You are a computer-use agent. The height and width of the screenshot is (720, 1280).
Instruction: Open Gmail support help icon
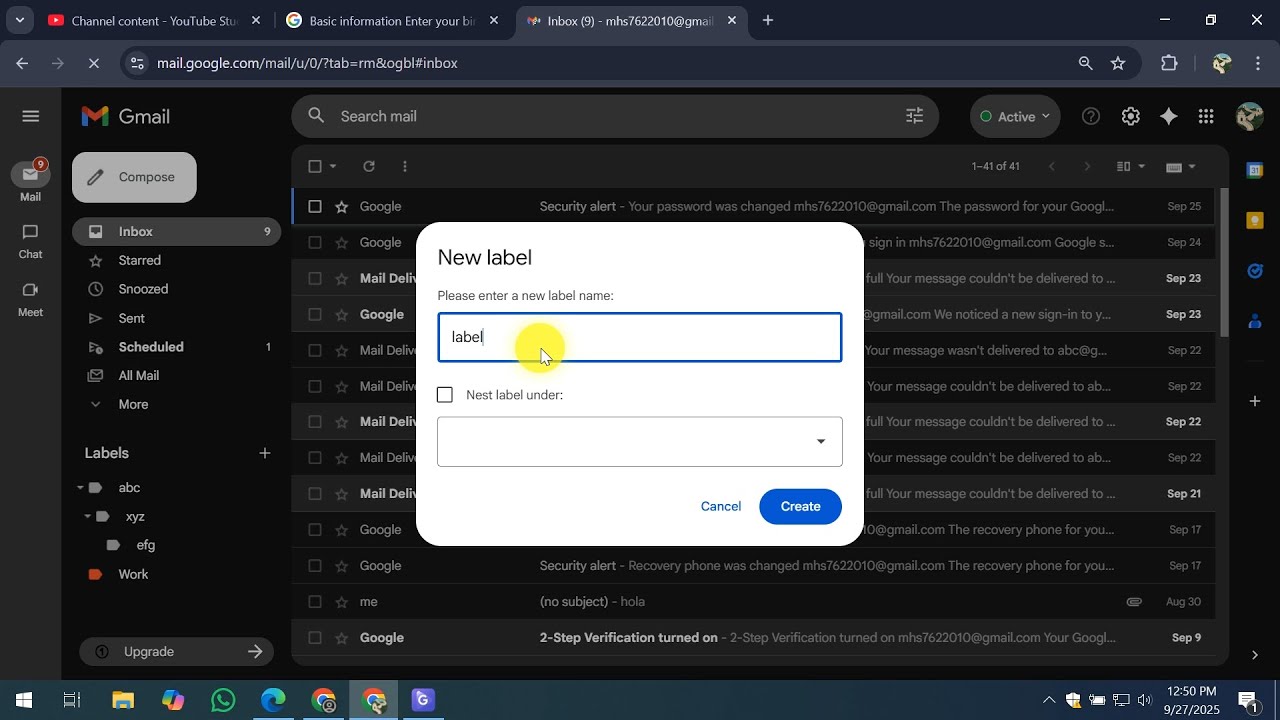[1091, 116]
